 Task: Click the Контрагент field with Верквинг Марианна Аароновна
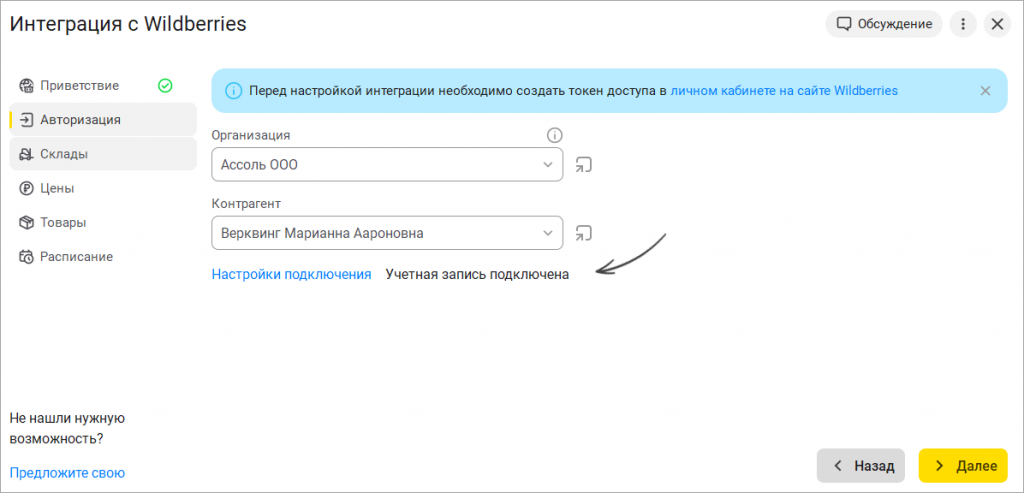[387, 233]
